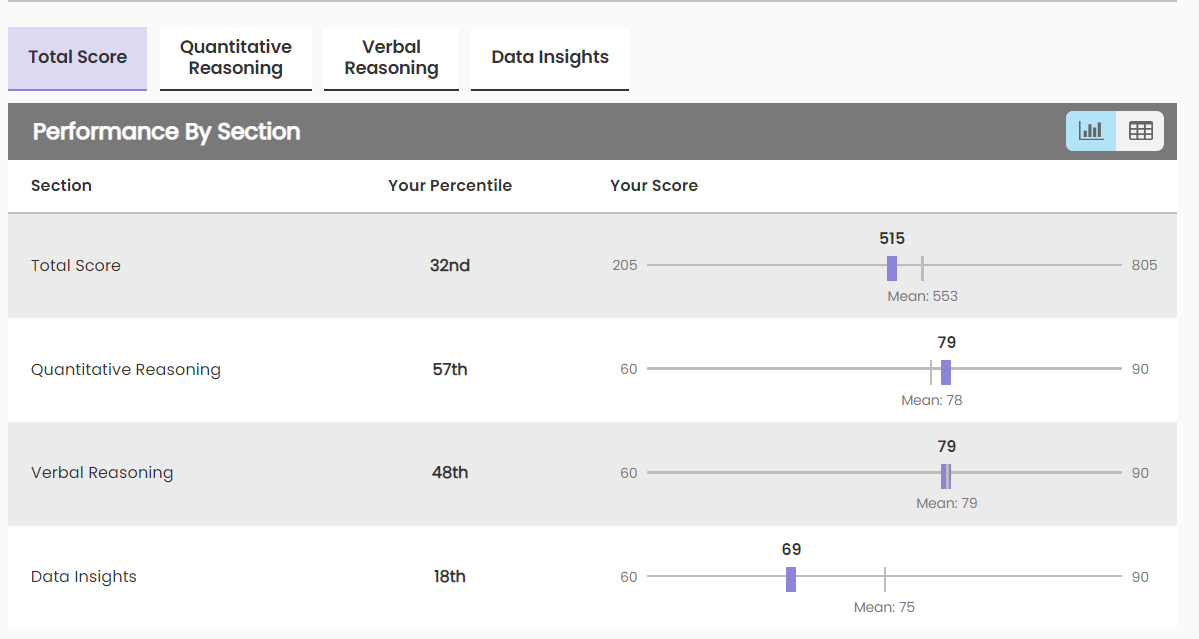Click the Performance By Section heading
Image resolution: width=1199 pixels, height=639 pixels.
pos(166,131)
